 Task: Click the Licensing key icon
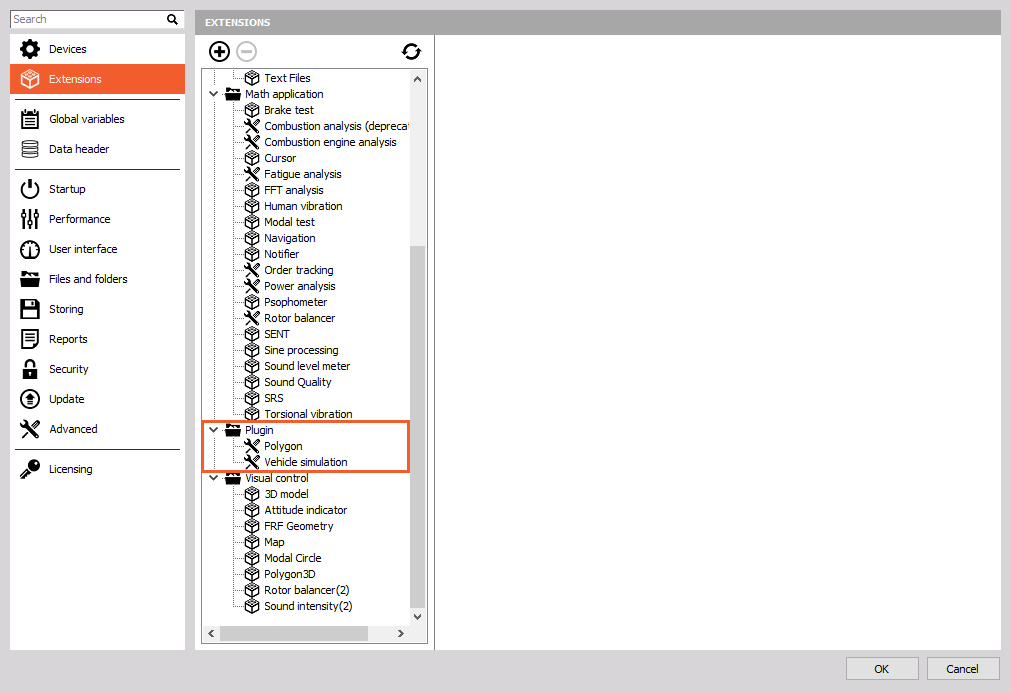coord(30,469)
